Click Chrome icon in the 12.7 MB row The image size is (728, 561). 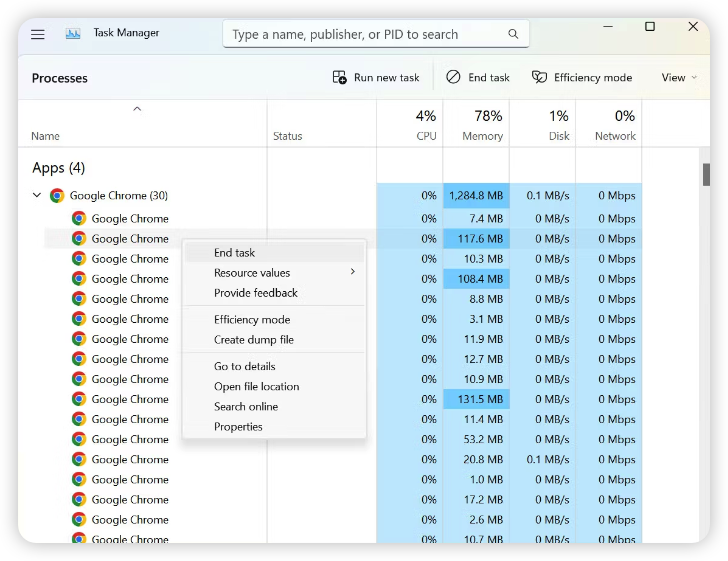[x=79, y=359]
